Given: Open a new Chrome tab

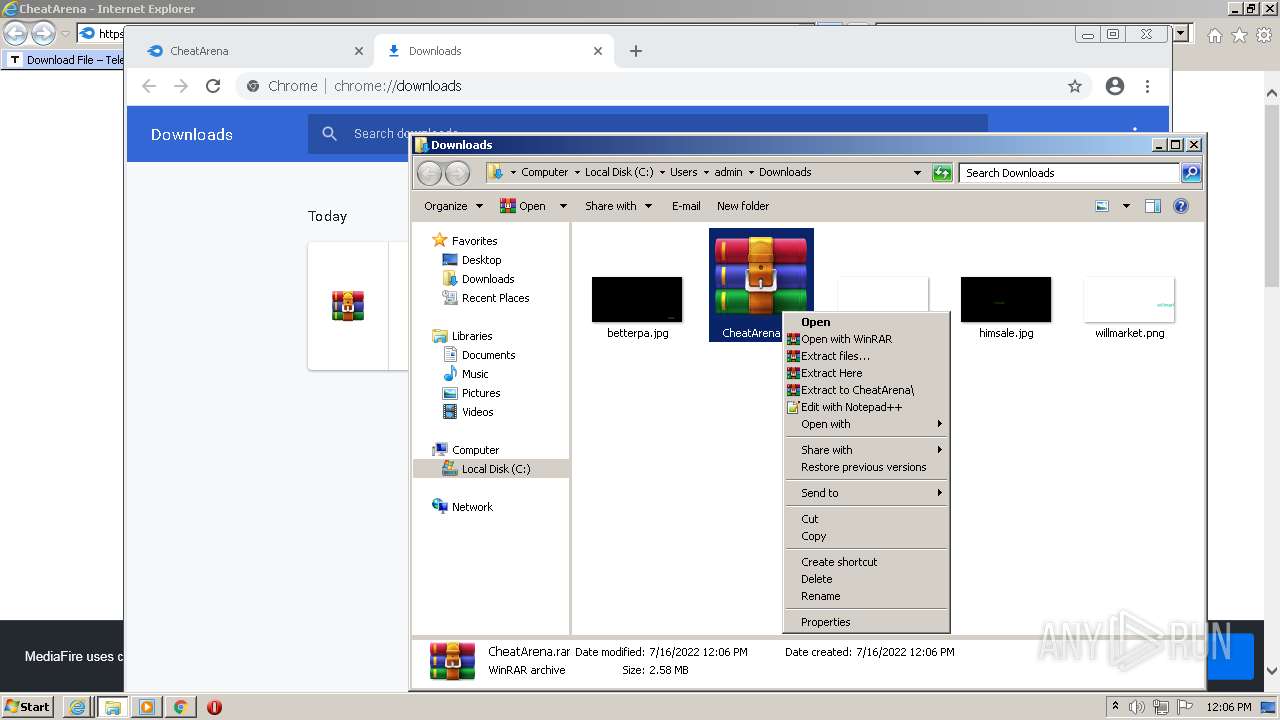Looking at the screenshot, I should 636,51.
